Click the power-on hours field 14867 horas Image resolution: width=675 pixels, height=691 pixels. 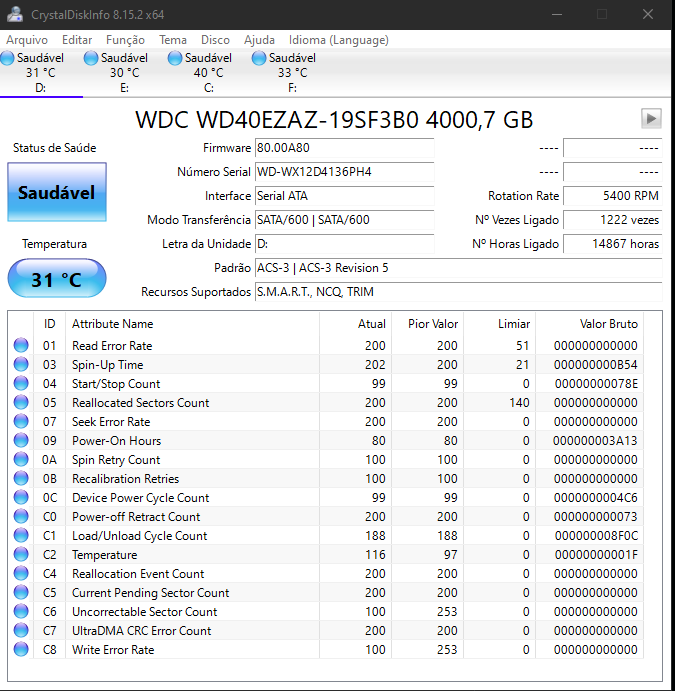pyautogui.click(x=612, y=244)
